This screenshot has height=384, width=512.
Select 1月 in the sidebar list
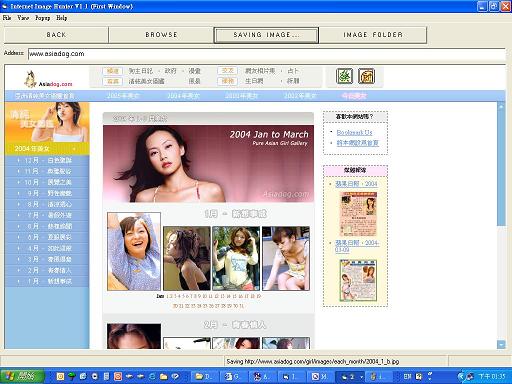click(47, 281)
